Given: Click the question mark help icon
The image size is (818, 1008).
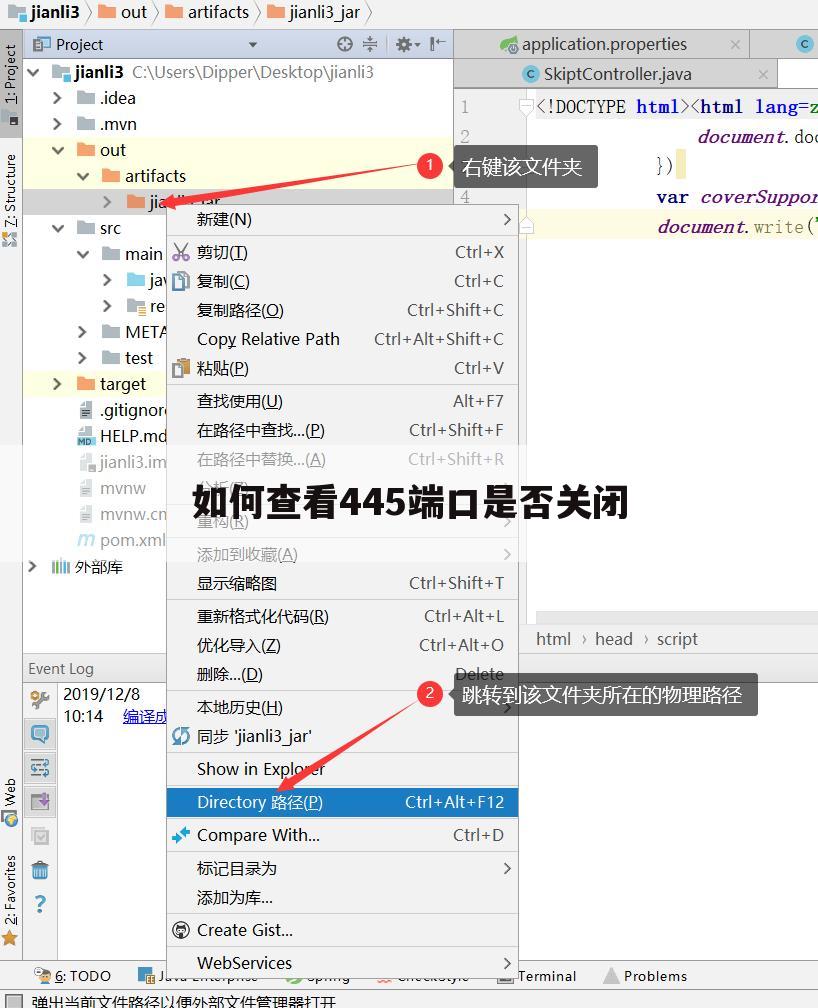Looking at the screenshot, I should click(40, 904).
